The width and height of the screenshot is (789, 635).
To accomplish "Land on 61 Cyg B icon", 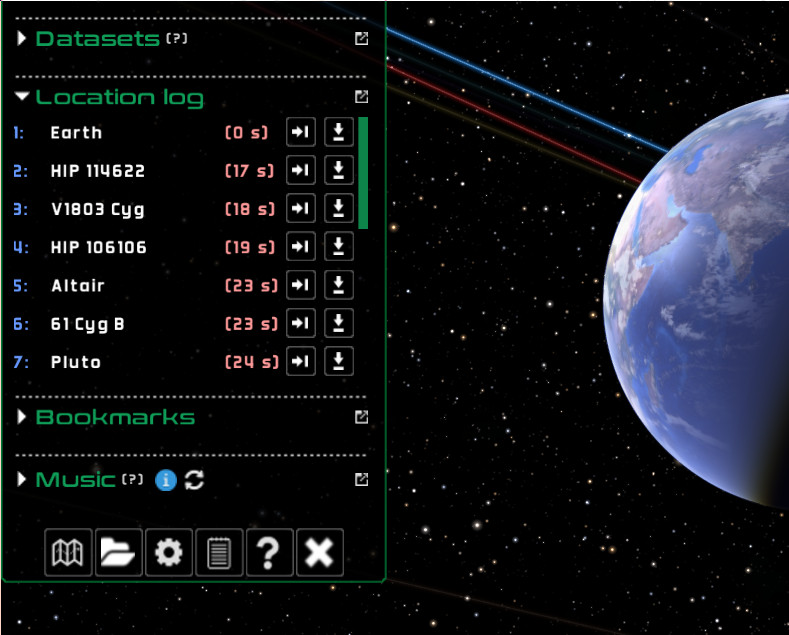I will (339, 323).
